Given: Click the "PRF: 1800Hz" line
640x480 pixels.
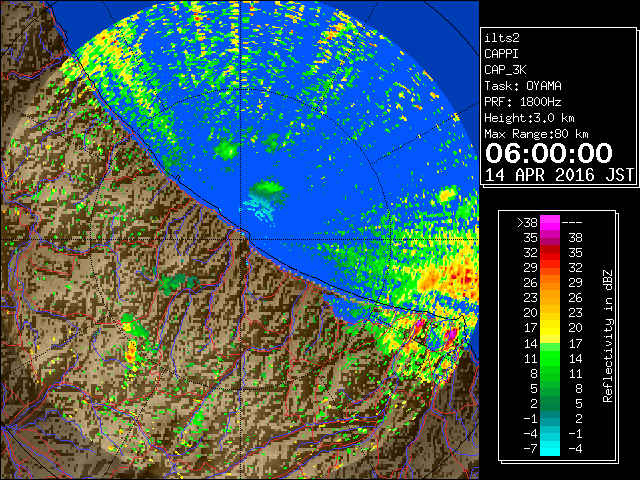Looking at the screenshot, I should (523, 102).
